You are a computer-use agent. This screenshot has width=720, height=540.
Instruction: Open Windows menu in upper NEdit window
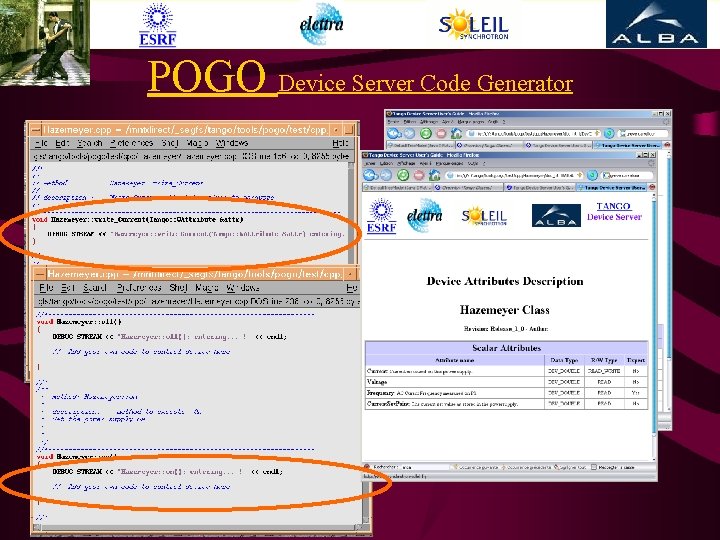pos(232,143)
